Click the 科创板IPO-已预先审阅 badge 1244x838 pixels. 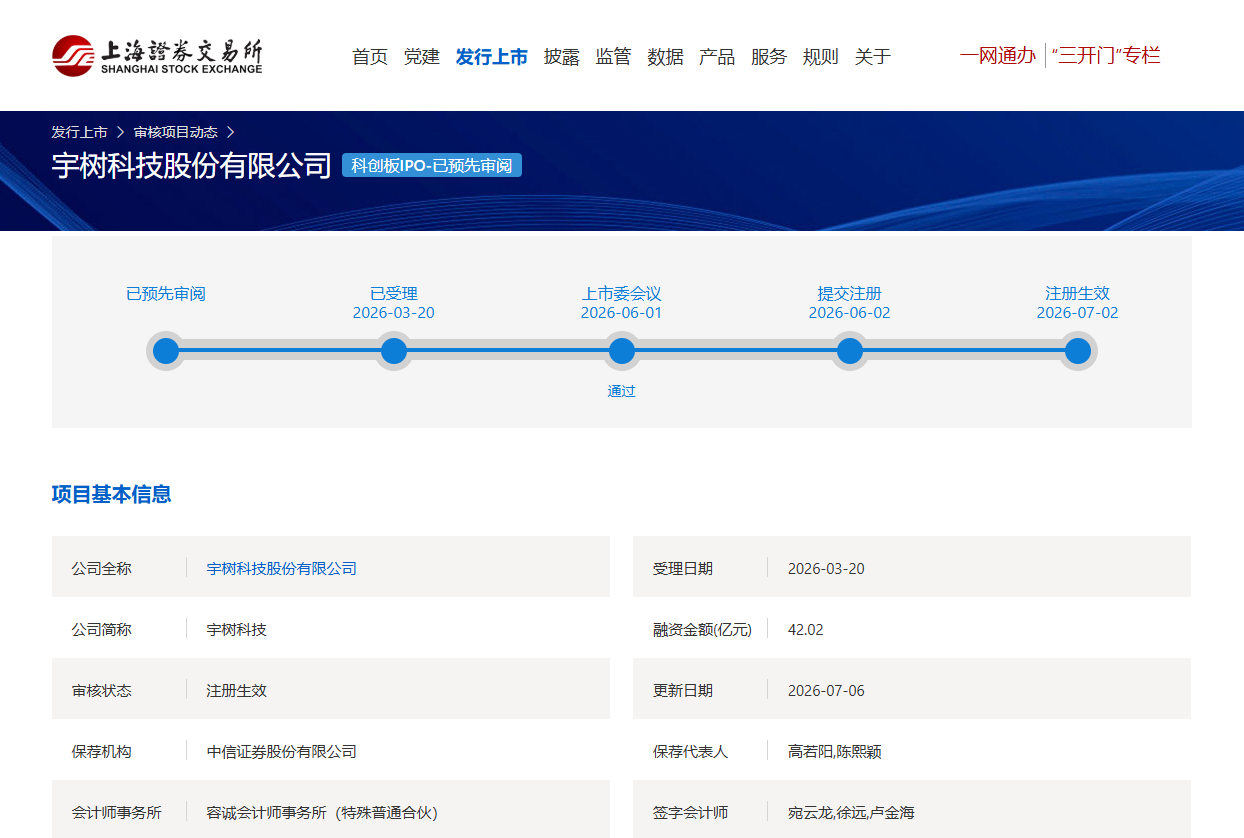point(432,166)
